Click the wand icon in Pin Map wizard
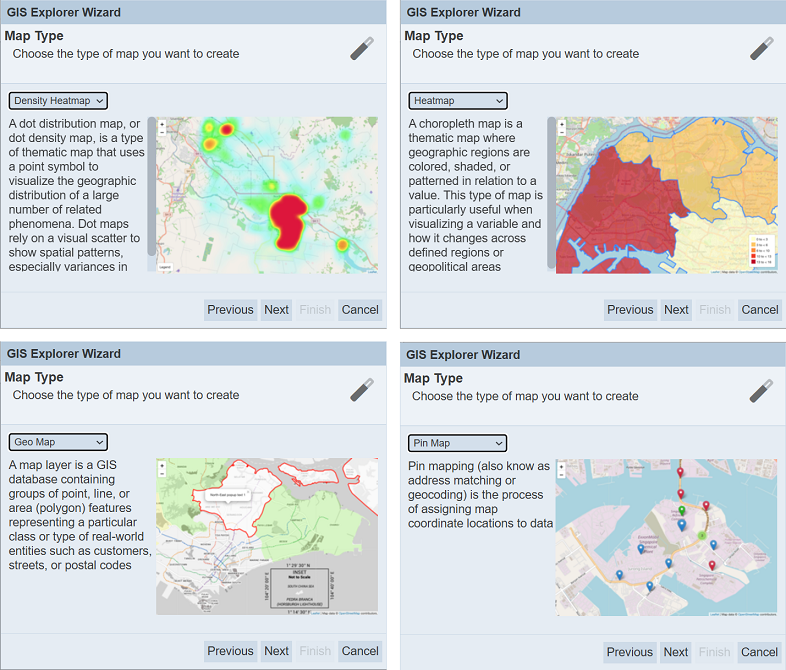 (762, 390)
